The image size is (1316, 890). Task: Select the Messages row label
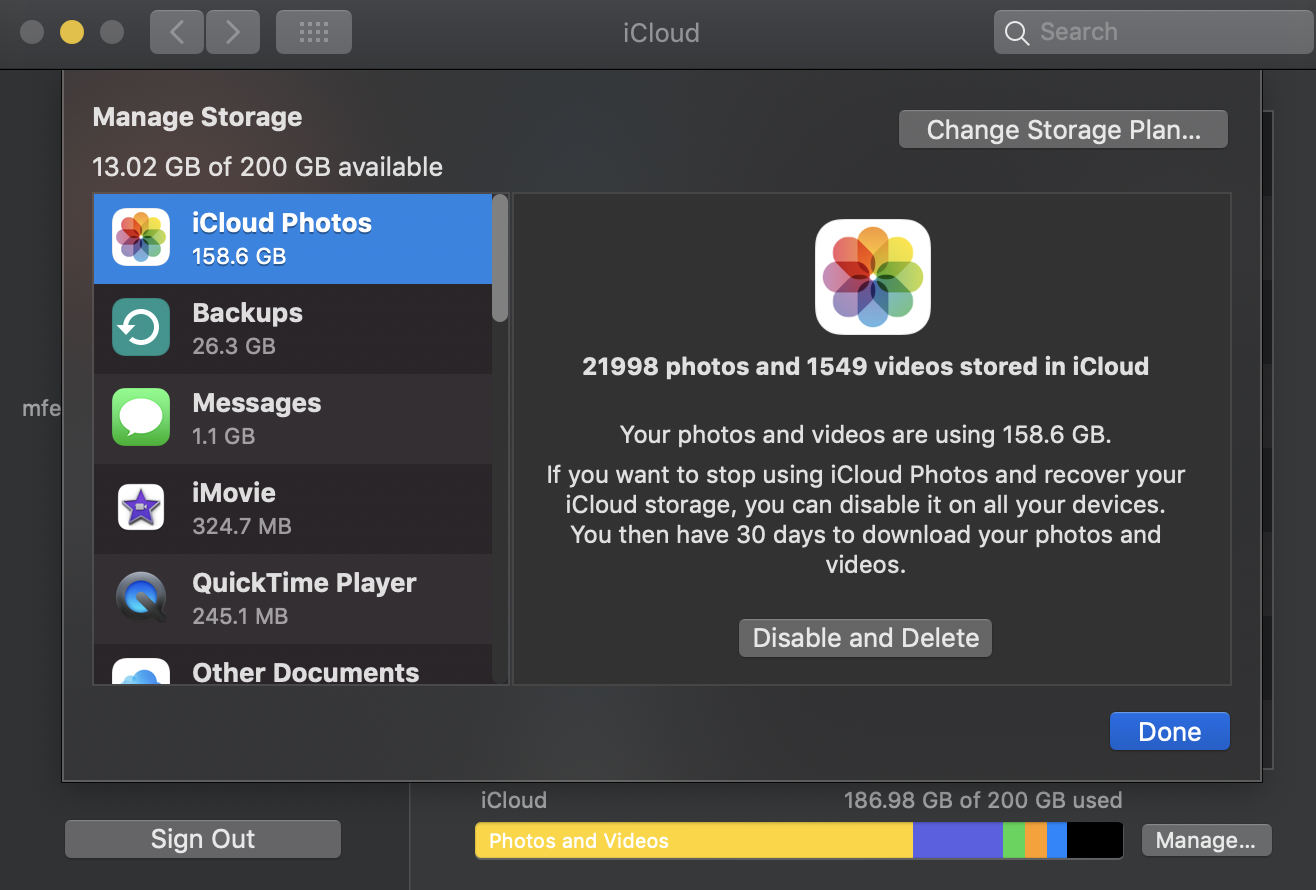point(257,403)
